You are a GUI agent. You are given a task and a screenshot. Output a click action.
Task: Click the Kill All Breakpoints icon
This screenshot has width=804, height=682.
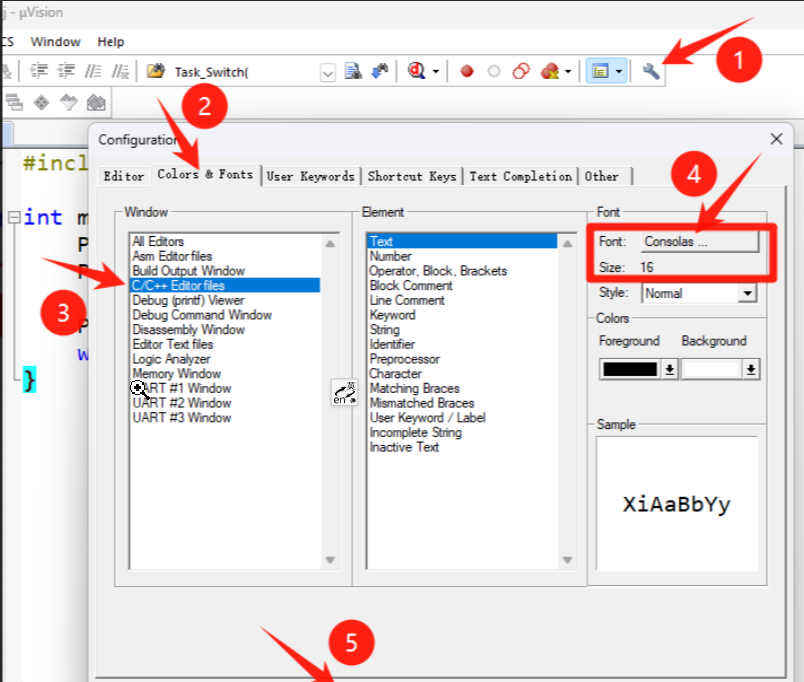click(x=549, y=71)
